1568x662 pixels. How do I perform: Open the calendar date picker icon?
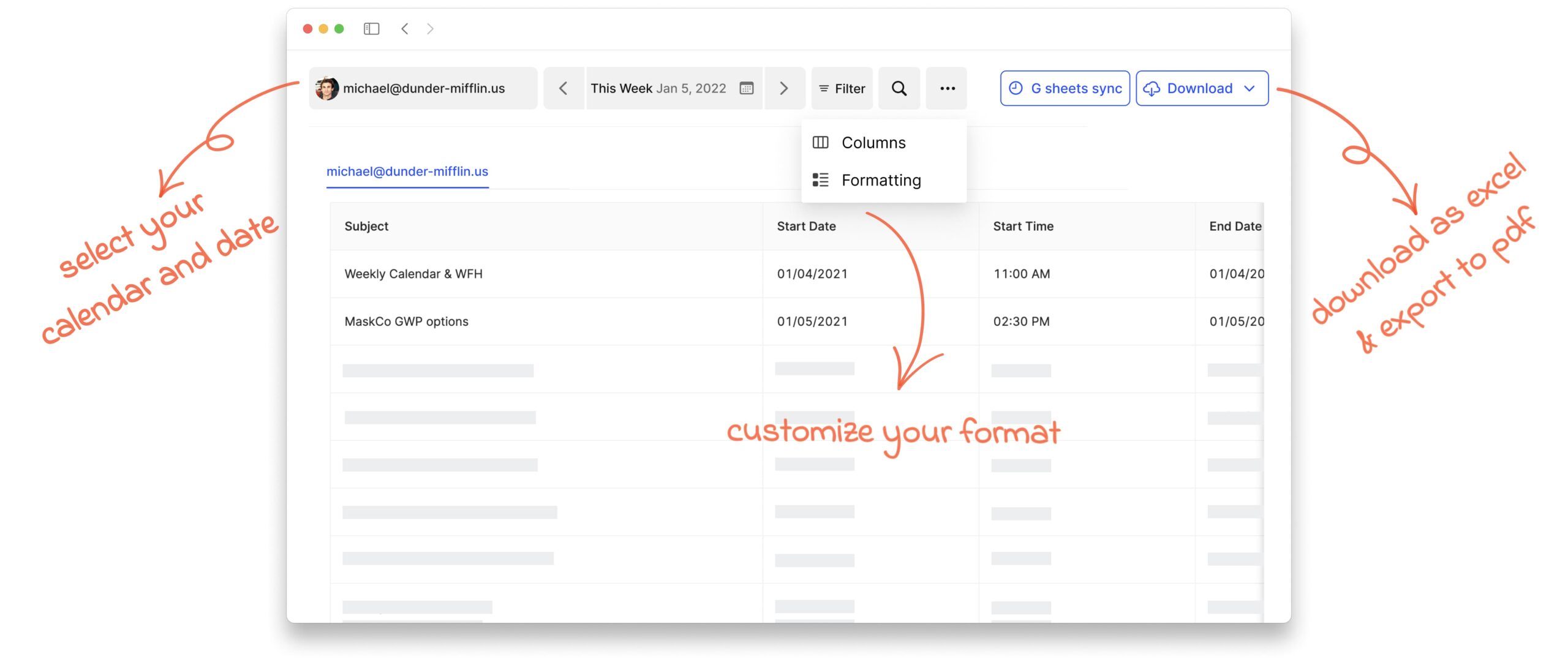[x=746, y=88]
